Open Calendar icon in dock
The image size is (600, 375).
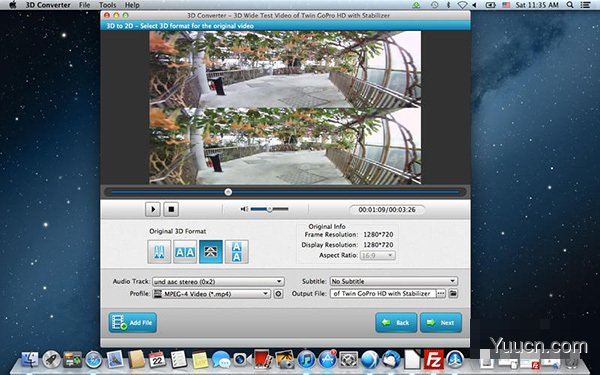pos(157,359)
